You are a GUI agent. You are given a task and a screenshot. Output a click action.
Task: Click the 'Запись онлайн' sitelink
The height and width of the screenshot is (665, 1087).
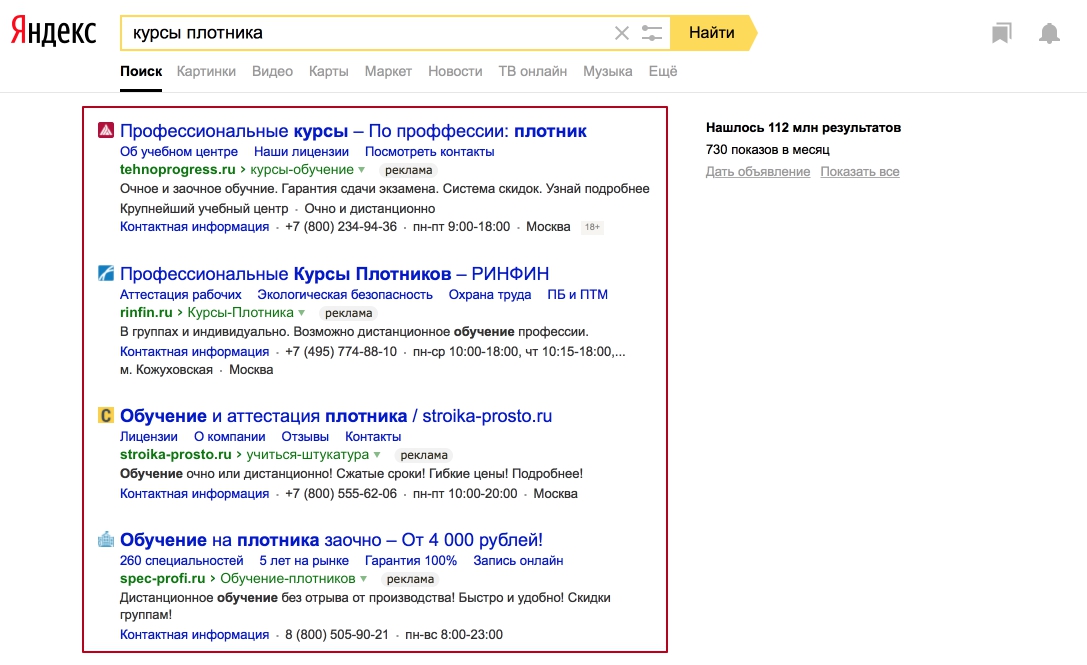[518, 560]
